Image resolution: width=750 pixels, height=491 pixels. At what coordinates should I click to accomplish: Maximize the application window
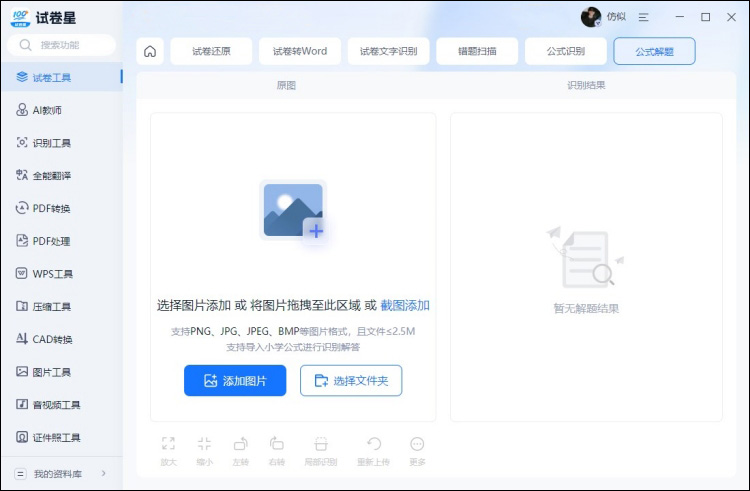coord(706,17)
